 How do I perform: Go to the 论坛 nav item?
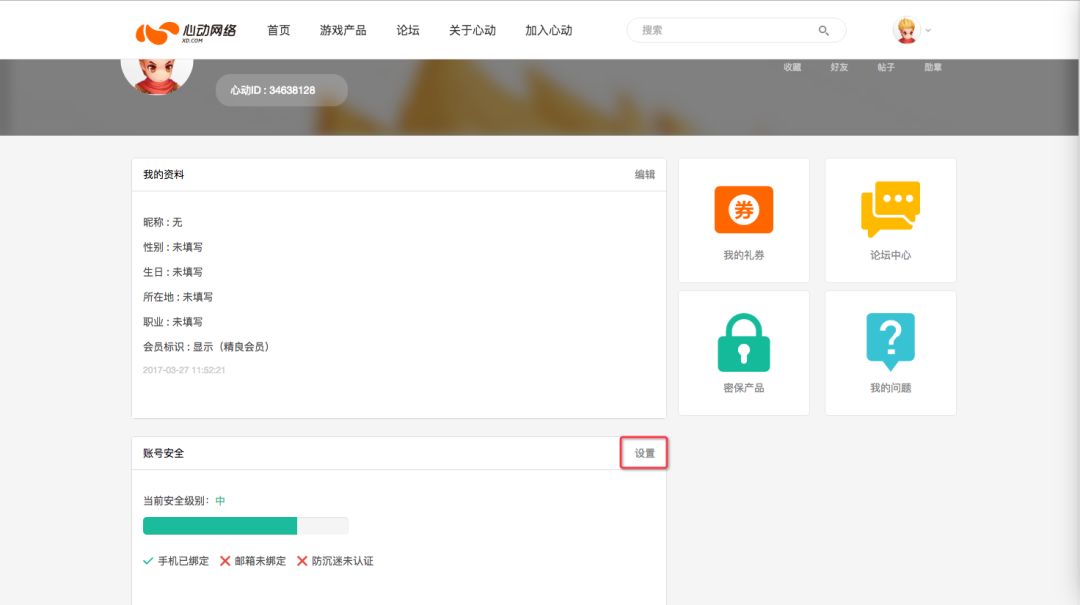coord(408,30)
